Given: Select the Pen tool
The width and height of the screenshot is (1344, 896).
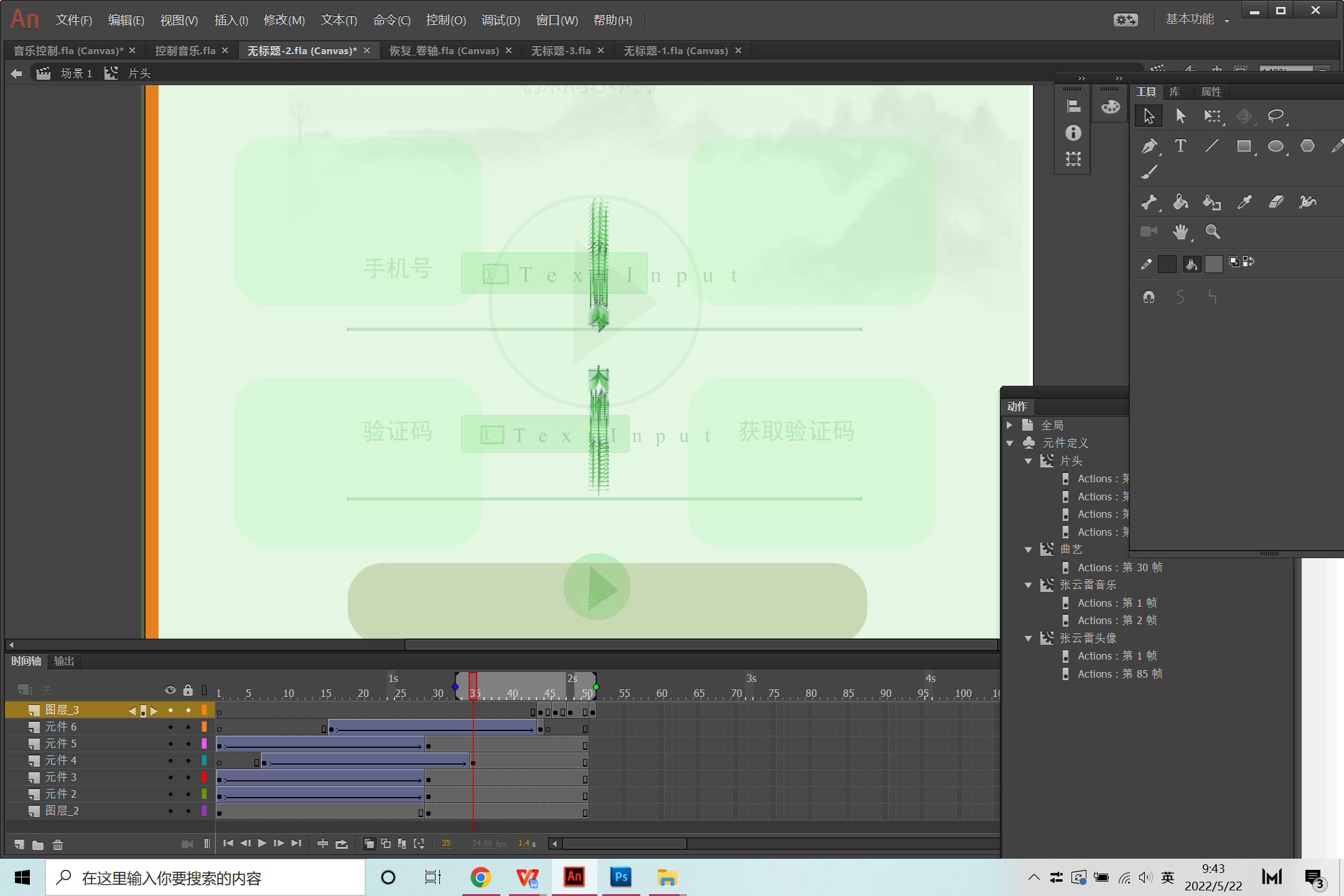Looking at the screenshot, I should click(x=1149, y=146).
